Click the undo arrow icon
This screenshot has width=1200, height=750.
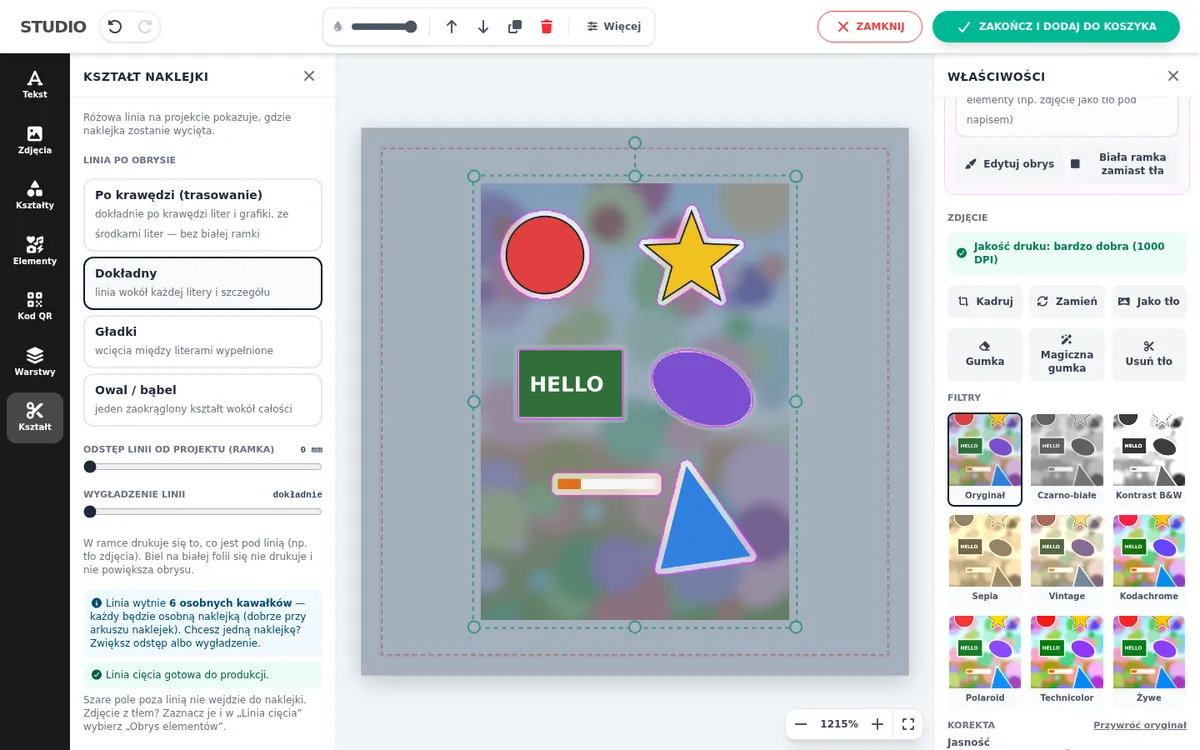click(x=115, y=27)
